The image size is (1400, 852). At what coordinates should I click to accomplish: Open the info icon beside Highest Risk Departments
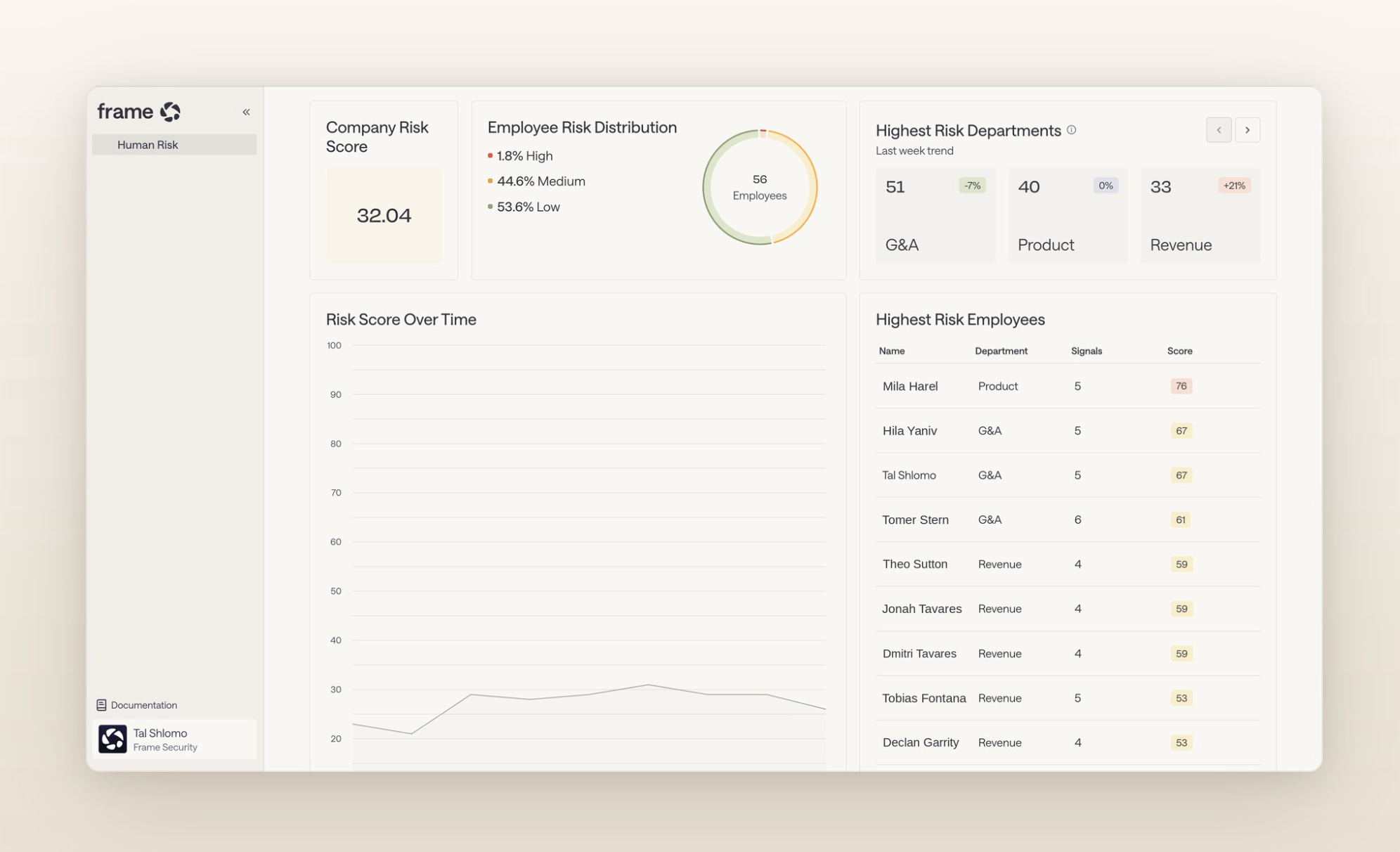[1071, 130]
